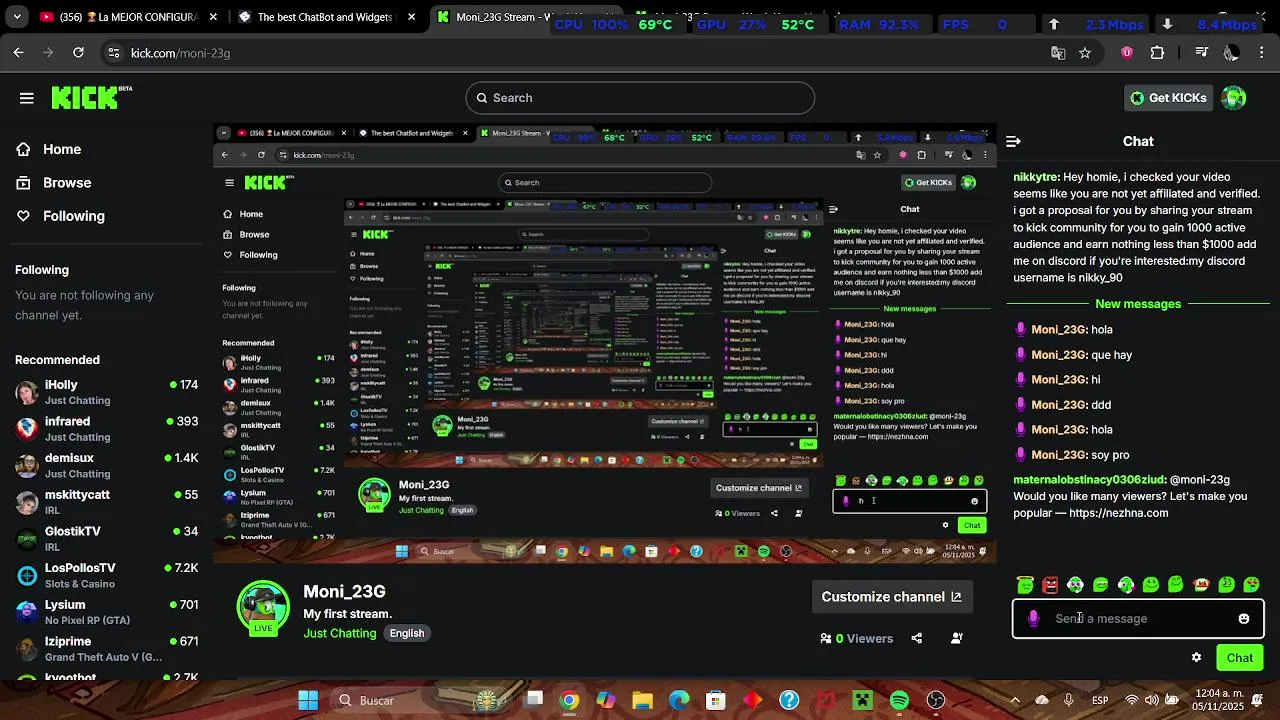The width and height of the screenshot is (1280, 720).
Task: Show hidden system tray icons
Action: coord(1015,700)
